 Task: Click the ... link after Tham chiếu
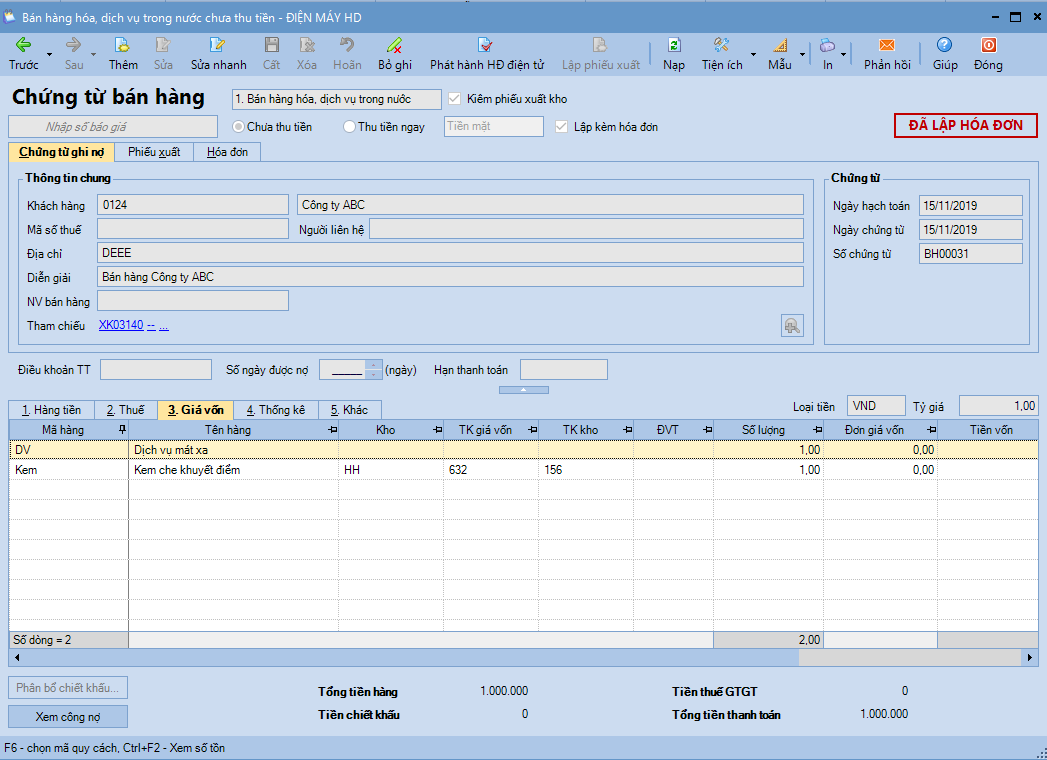(164, 325)
